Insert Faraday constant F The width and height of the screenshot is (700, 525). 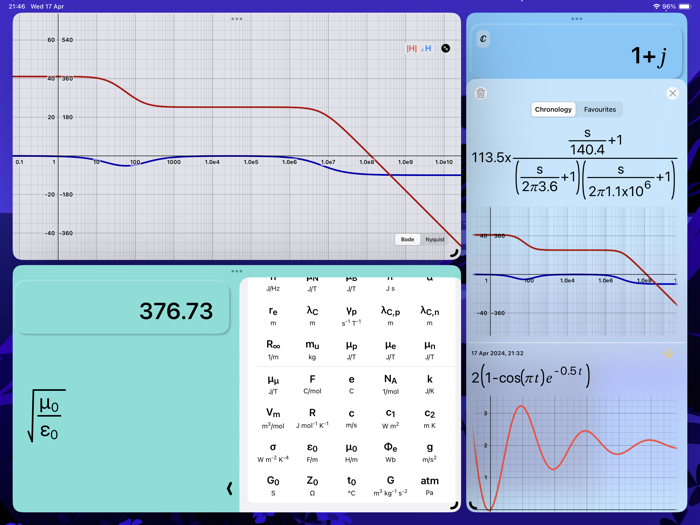coord(312,384)
